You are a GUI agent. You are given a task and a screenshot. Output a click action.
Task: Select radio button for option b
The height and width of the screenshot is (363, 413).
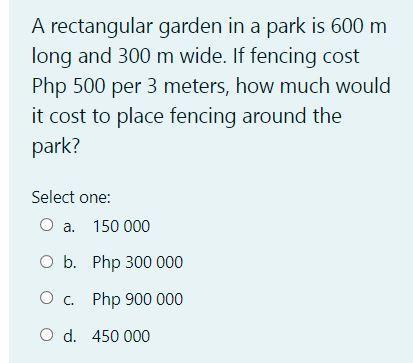47,262
